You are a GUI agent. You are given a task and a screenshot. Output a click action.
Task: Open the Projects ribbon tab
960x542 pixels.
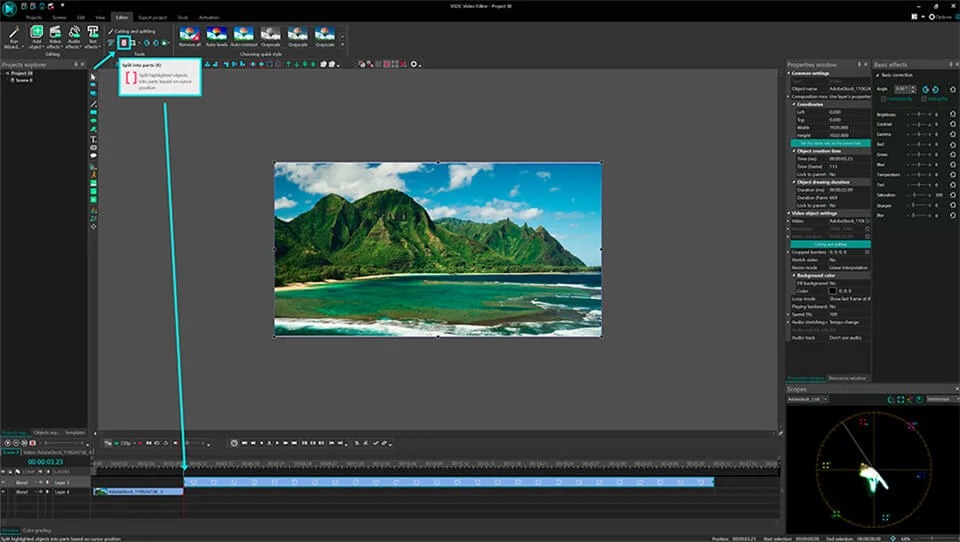coord(34,17)
